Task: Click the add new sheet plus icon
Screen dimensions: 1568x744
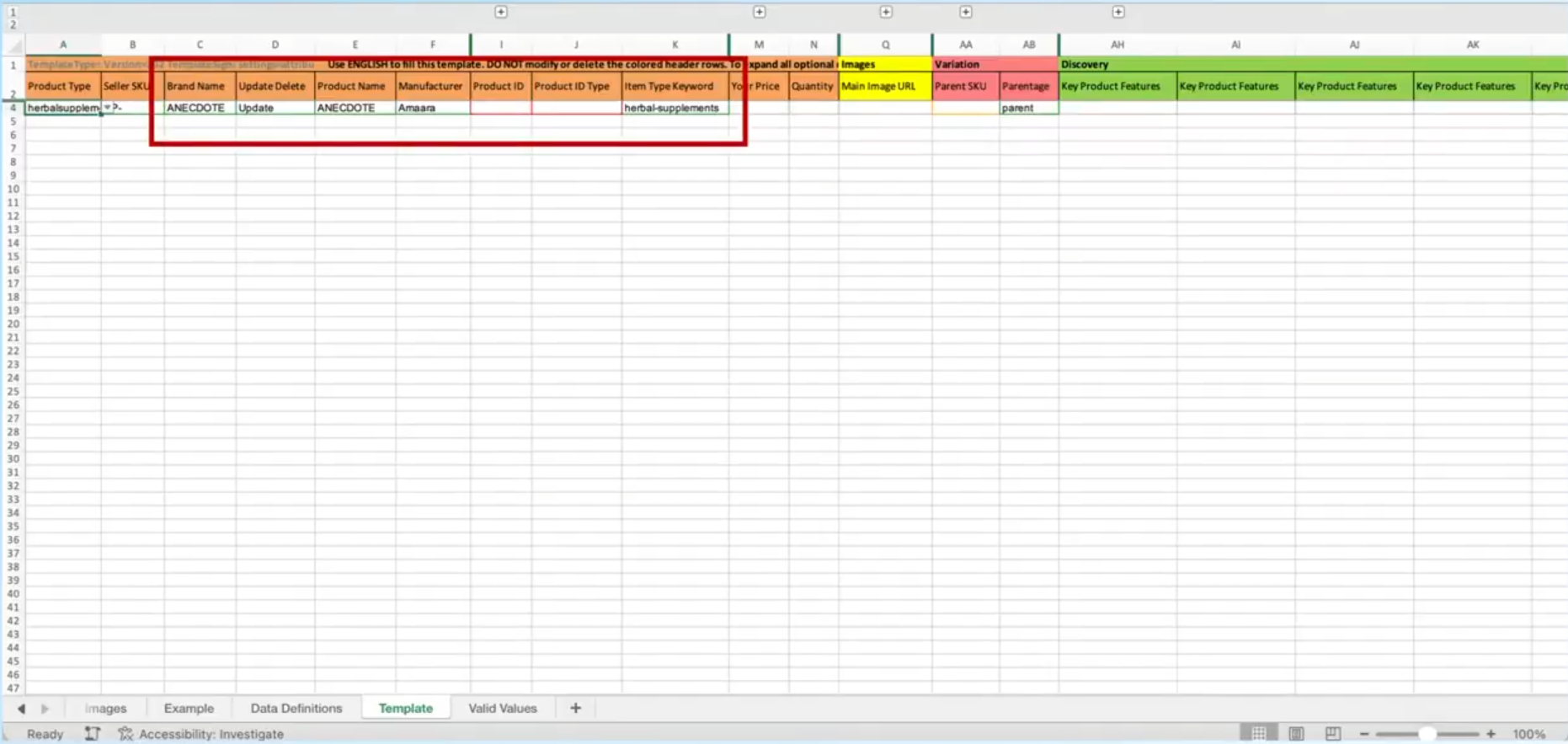Action: click(x=575, y=709)
